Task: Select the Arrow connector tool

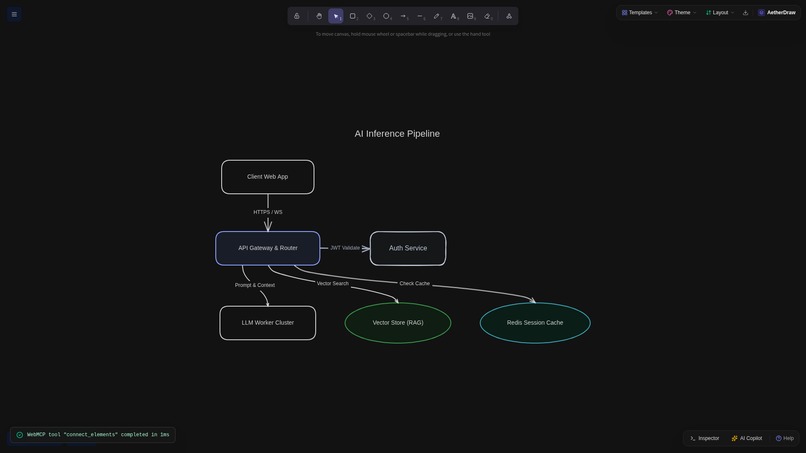Action: pyautogui.click(x=404, y=16)
